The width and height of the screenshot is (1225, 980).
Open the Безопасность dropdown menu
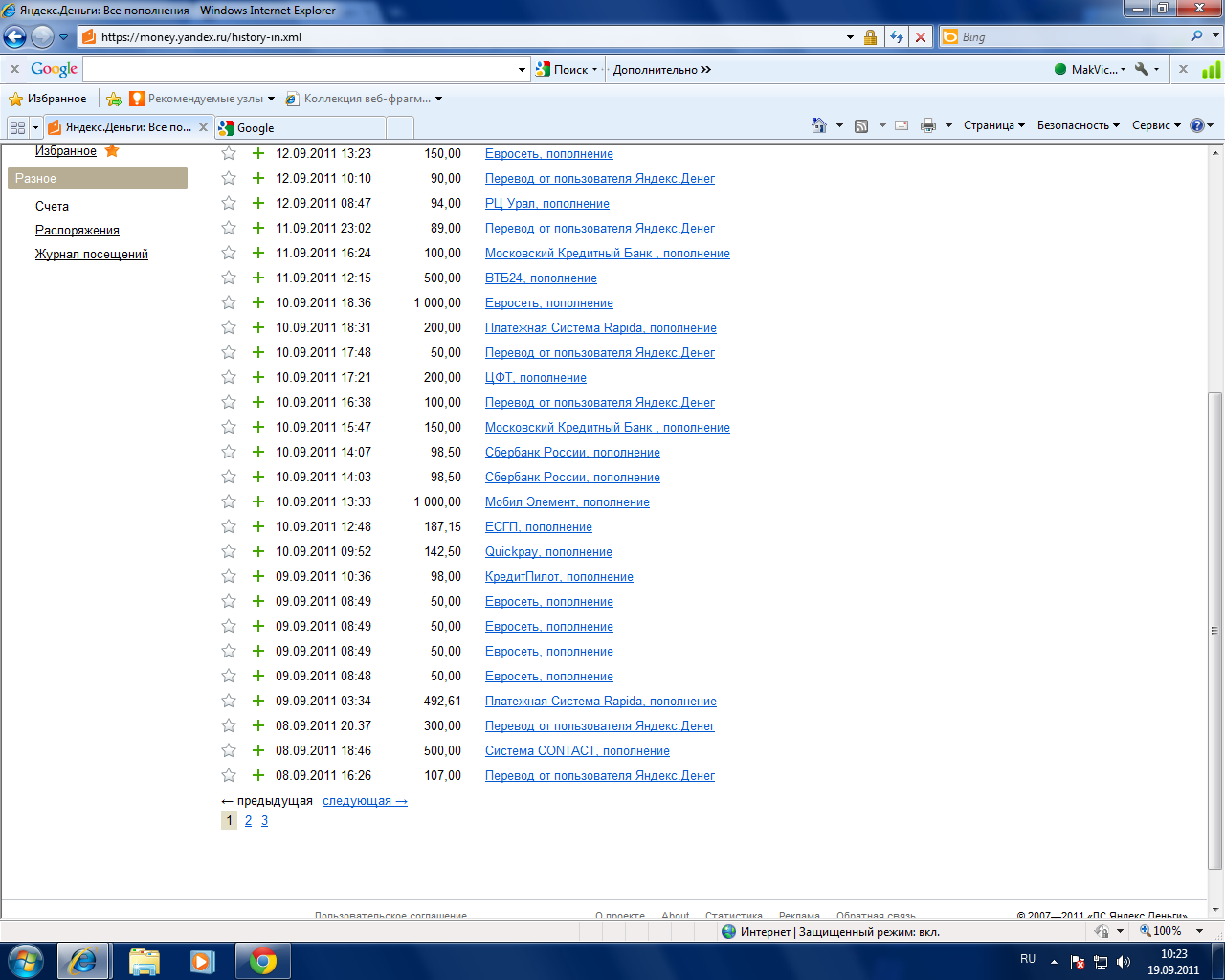pos(1078,125)
